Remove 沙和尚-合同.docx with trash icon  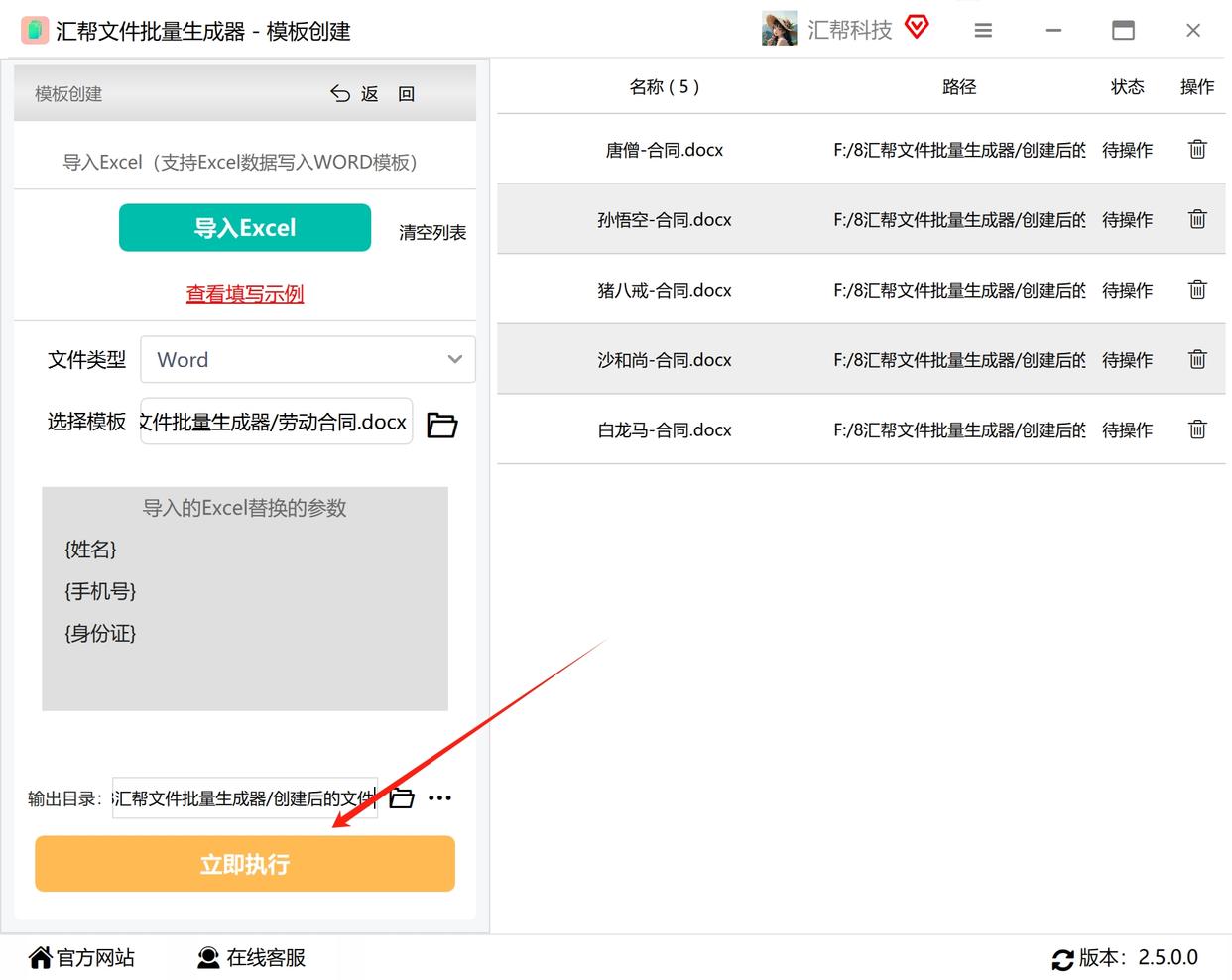(1197, 359)
